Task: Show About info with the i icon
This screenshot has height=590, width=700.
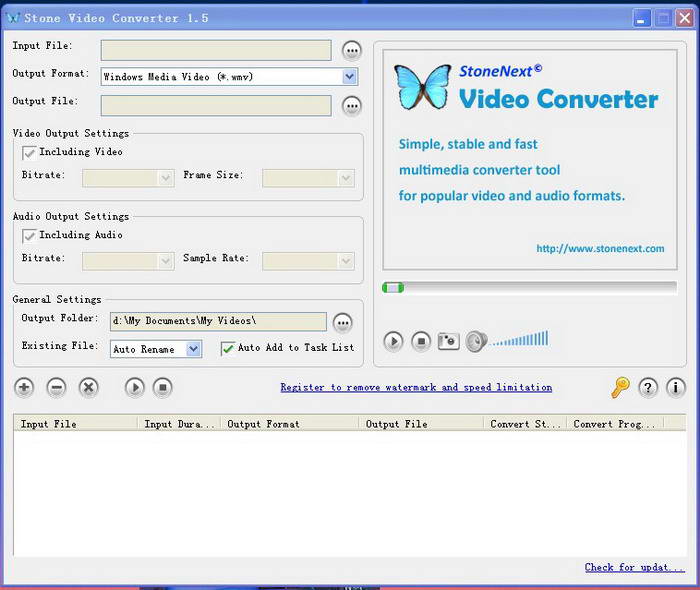Action: tap(675, 387)
